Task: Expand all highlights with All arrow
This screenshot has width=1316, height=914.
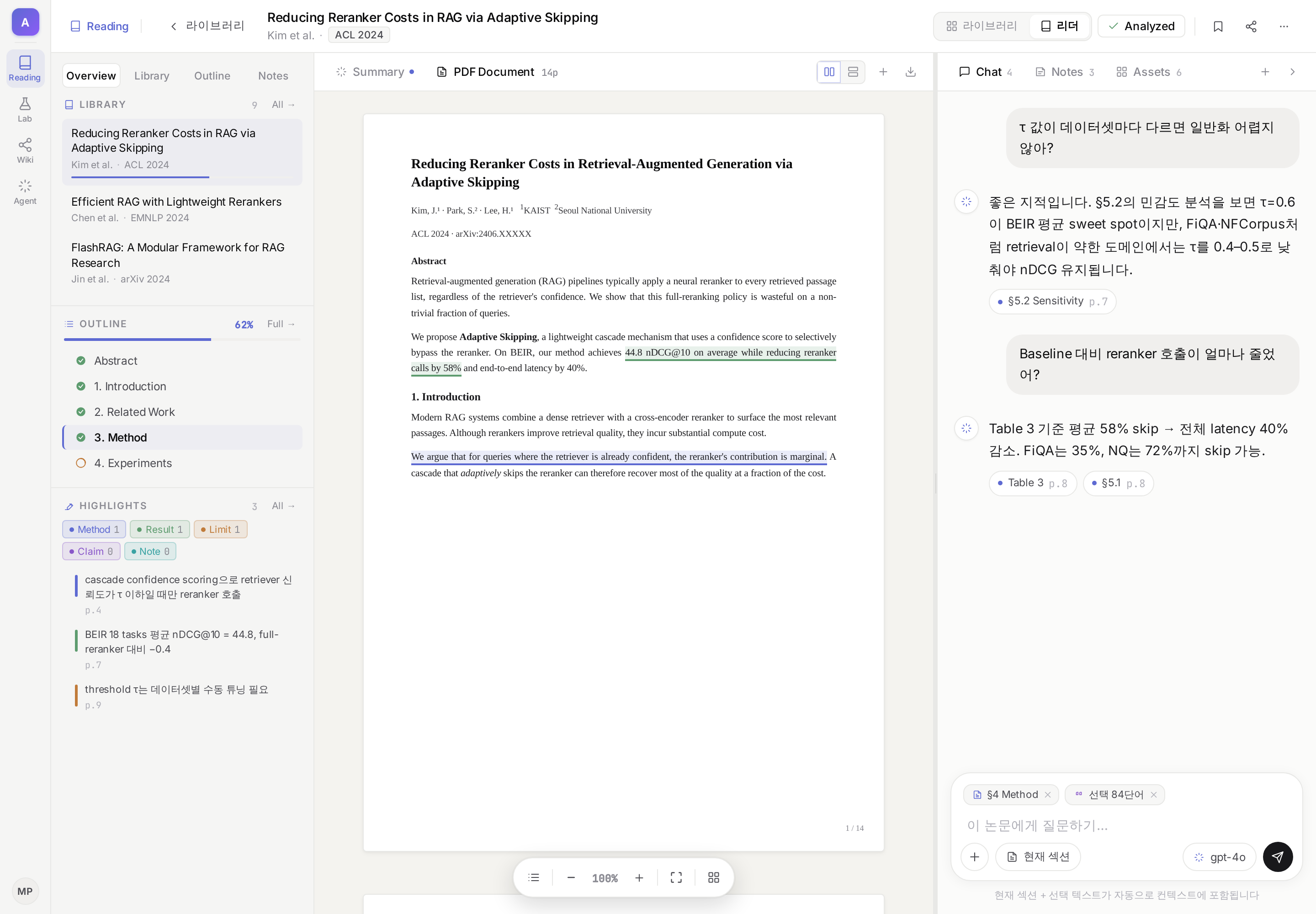Action: [x=283, y=506]
